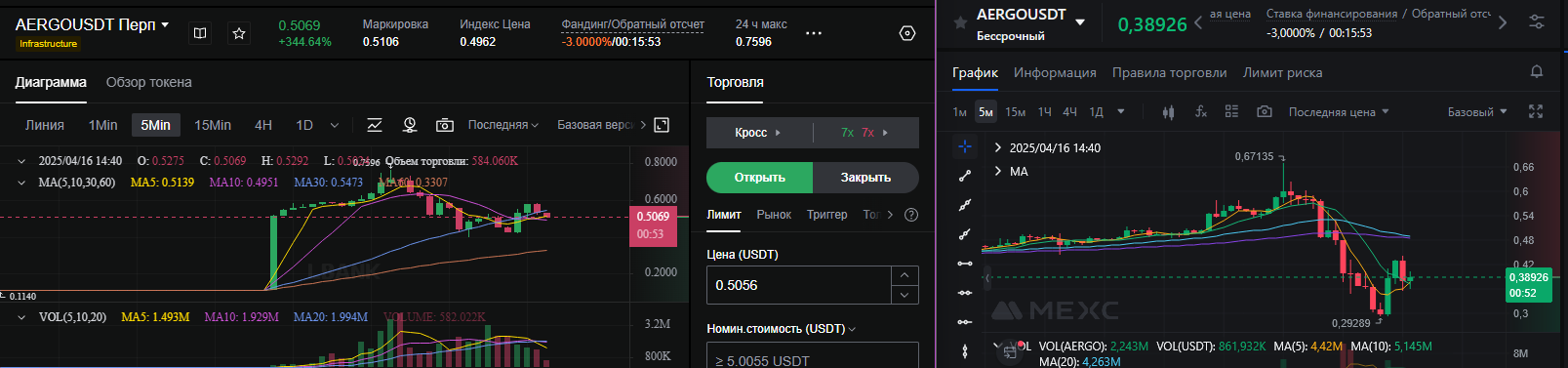The image size is (1568, 368).
Task: Select the second line drawing tool below trend line
Action: pos(965,205)
